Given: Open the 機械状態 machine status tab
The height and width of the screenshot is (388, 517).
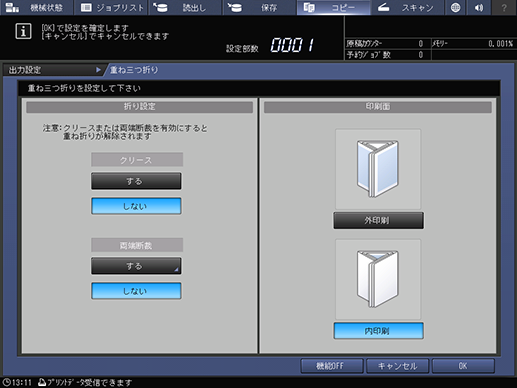Looking at the screenshot, I should pyautogui.click(x=36, y=7).
